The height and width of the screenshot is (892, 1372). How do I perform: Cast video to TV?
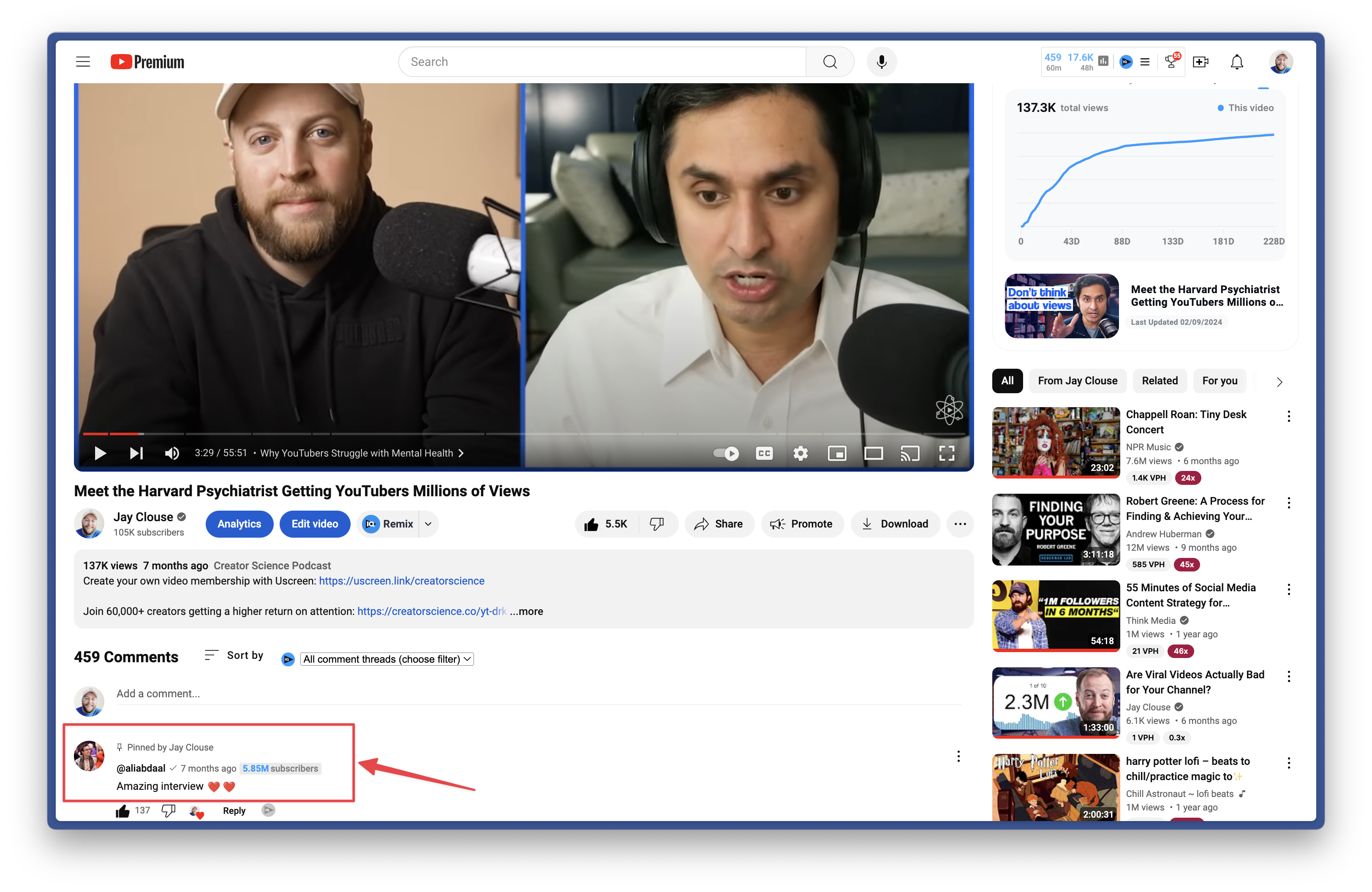coord(910,453)
